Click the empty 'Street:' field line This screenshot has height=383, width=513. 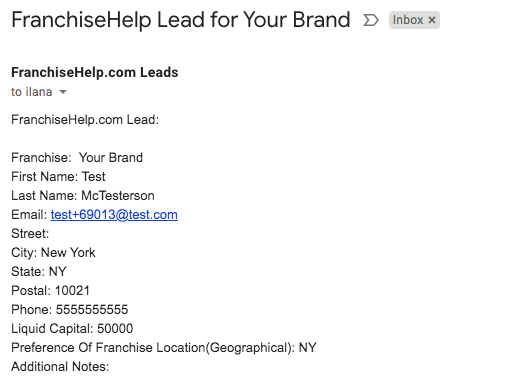point(30,234)
